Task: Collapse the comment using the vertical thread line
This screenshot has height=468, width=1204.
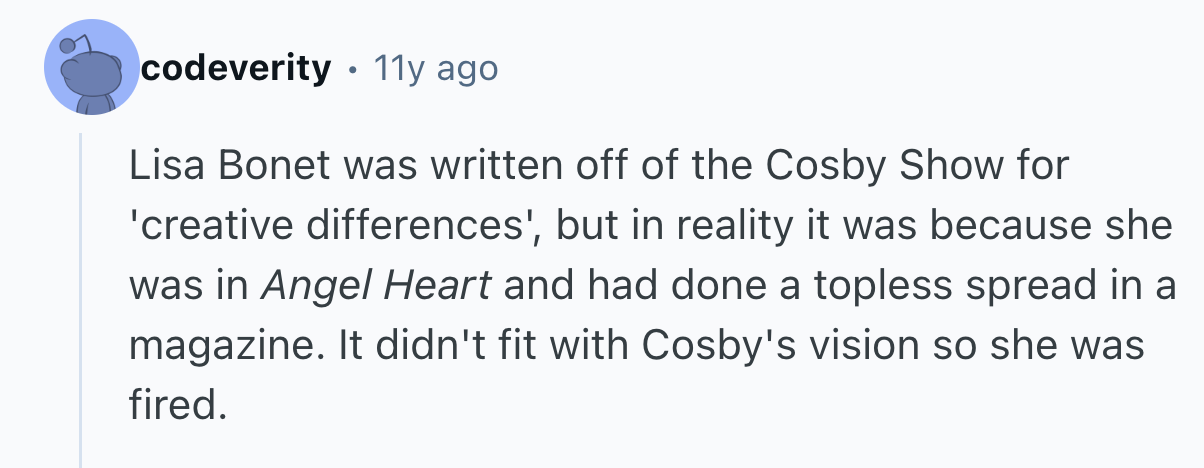Action: click(81, 300)
